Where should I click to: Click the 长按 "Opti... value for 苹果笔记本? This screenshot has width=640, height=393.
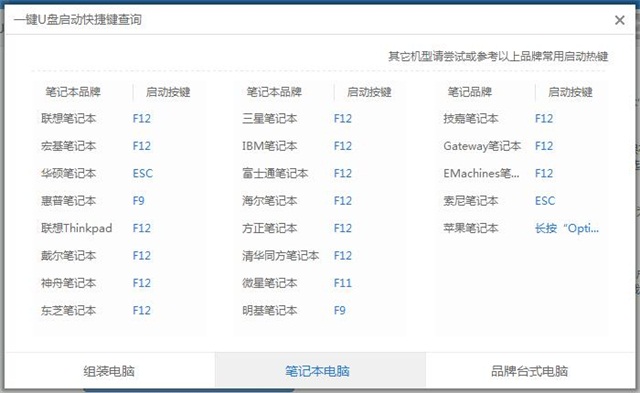pos(567,228)
